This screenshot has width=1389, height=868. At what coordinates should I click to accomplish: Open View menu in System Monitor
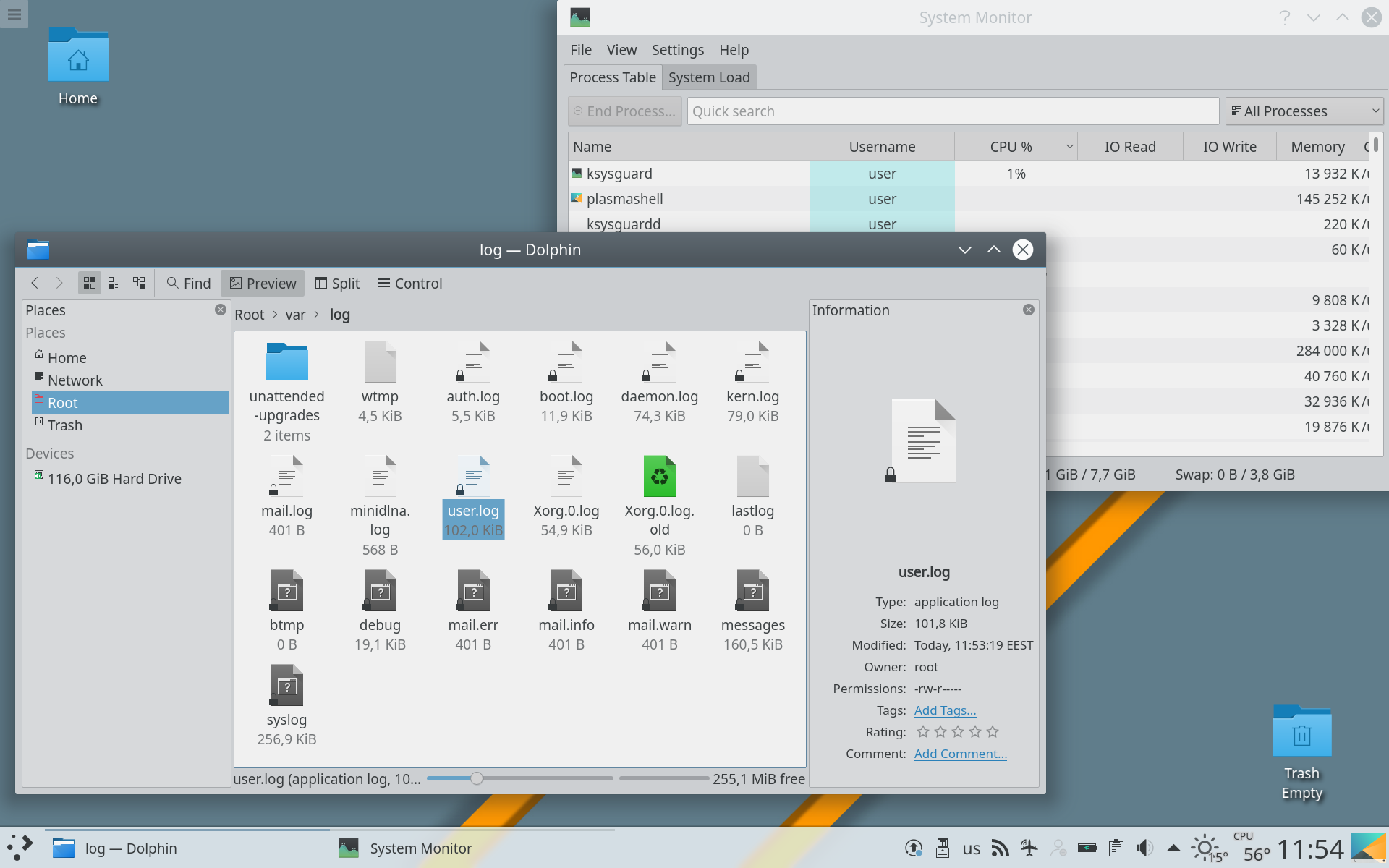[x=621, y=50]
